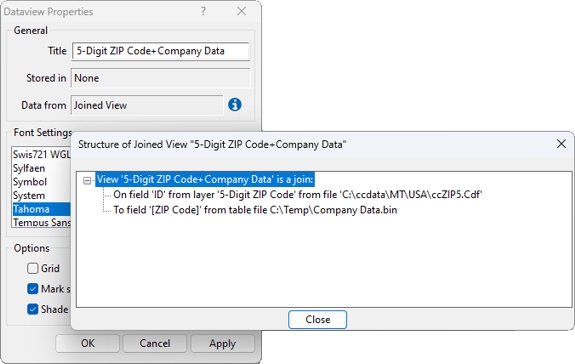Click the Title input field
Viewport: 575px width, 364px height.
coord(161,51)
